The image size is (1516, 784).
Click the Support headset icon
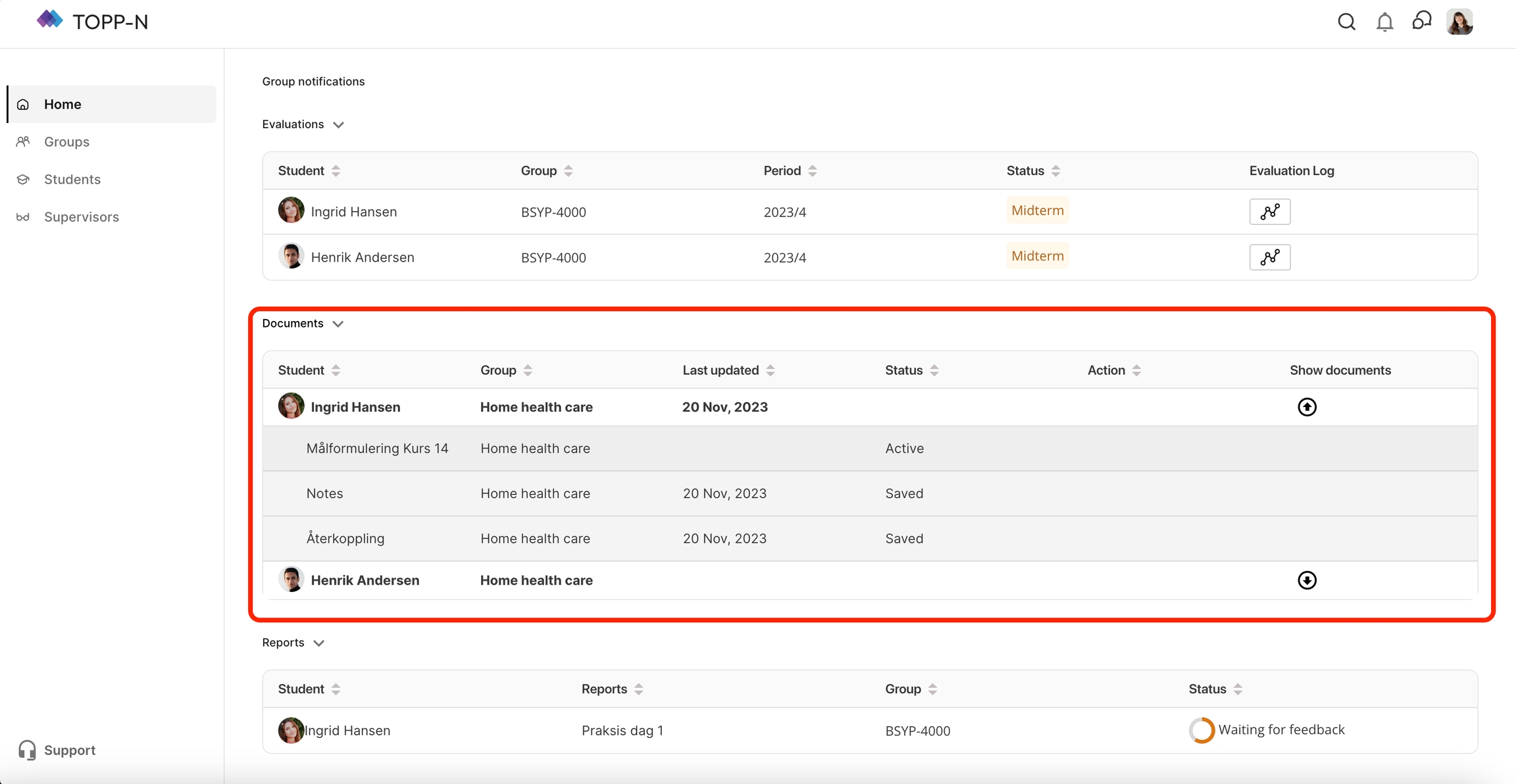[27, 750]
